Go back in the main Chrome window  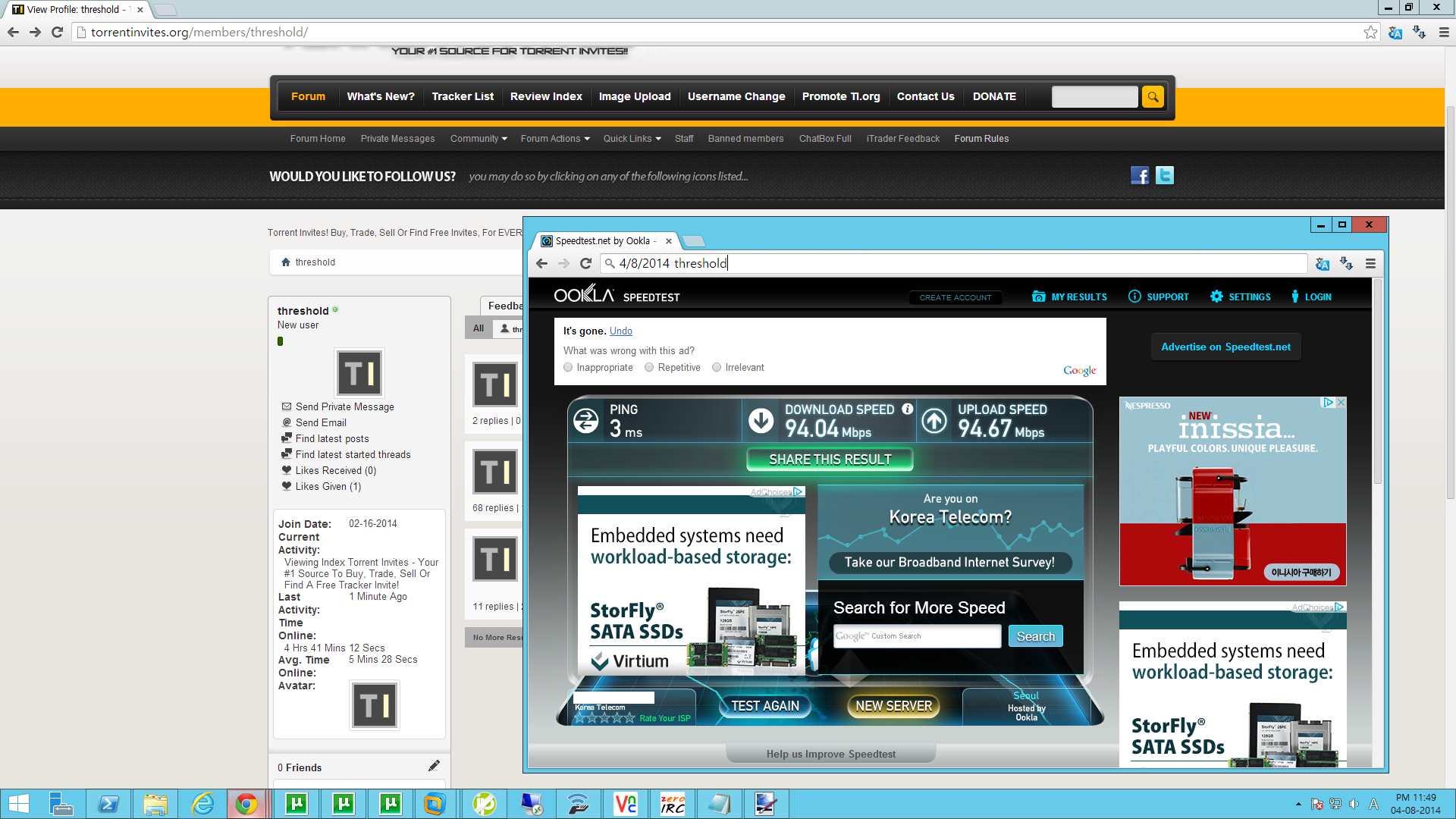click(13, 32)
